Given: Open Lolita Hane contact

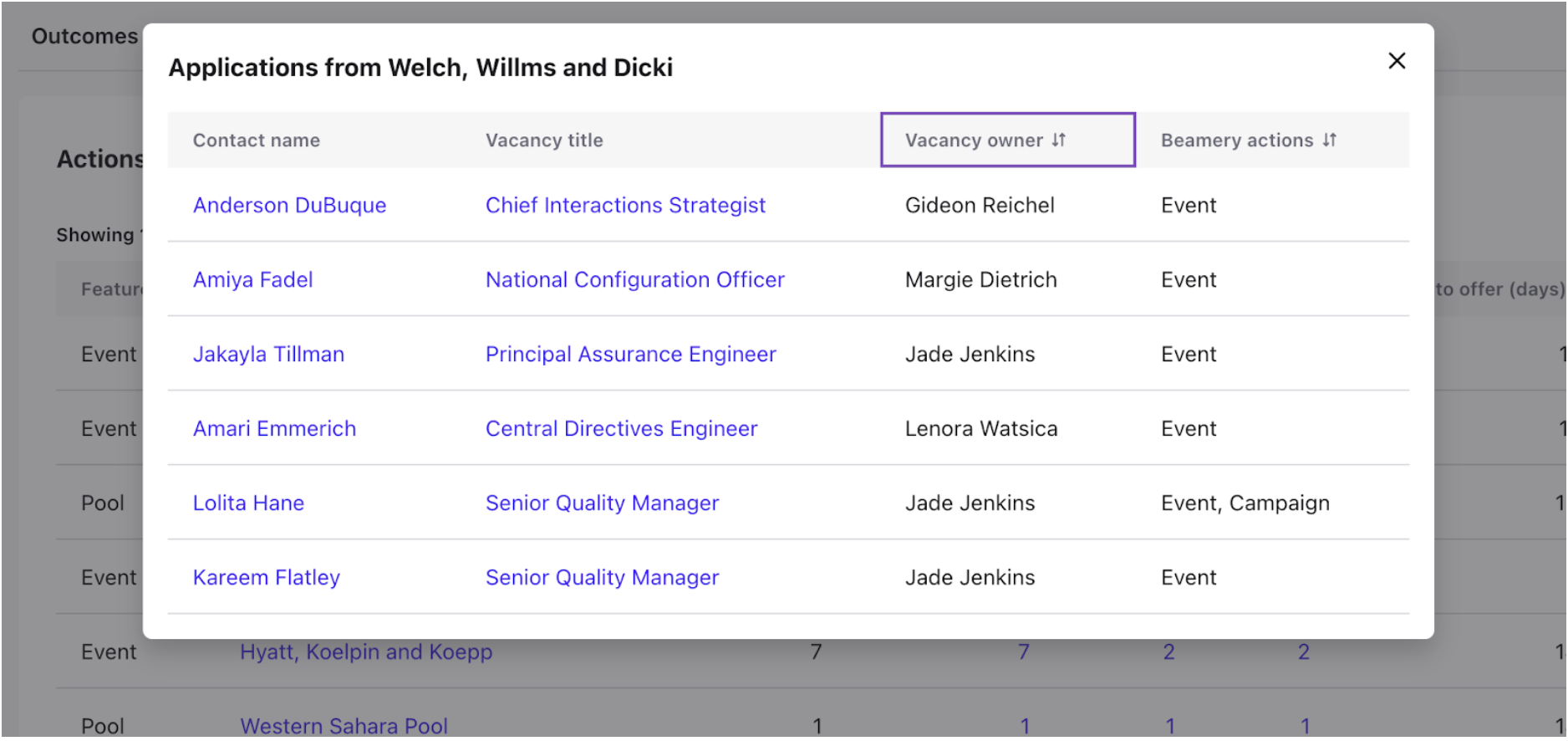Looking at the screenshot, I should click(248, 503).
